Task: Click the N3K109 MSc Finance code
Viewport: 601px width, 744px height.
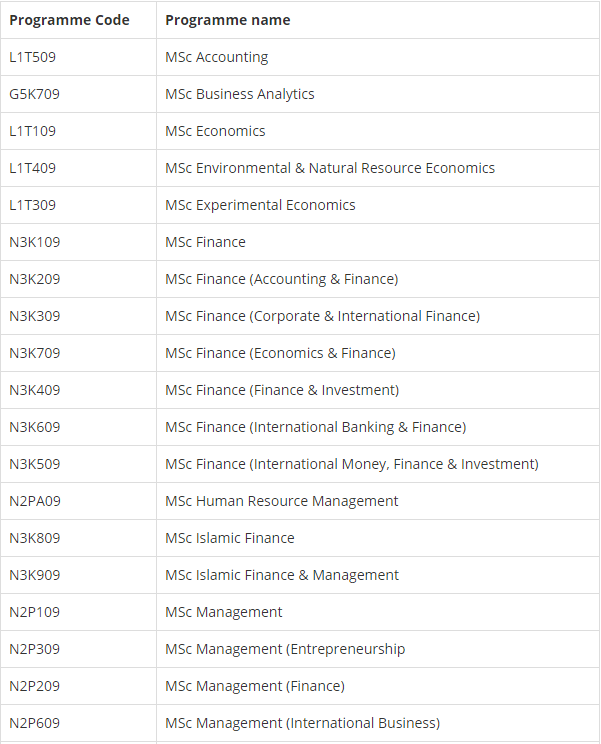Action: pos(35,242)
